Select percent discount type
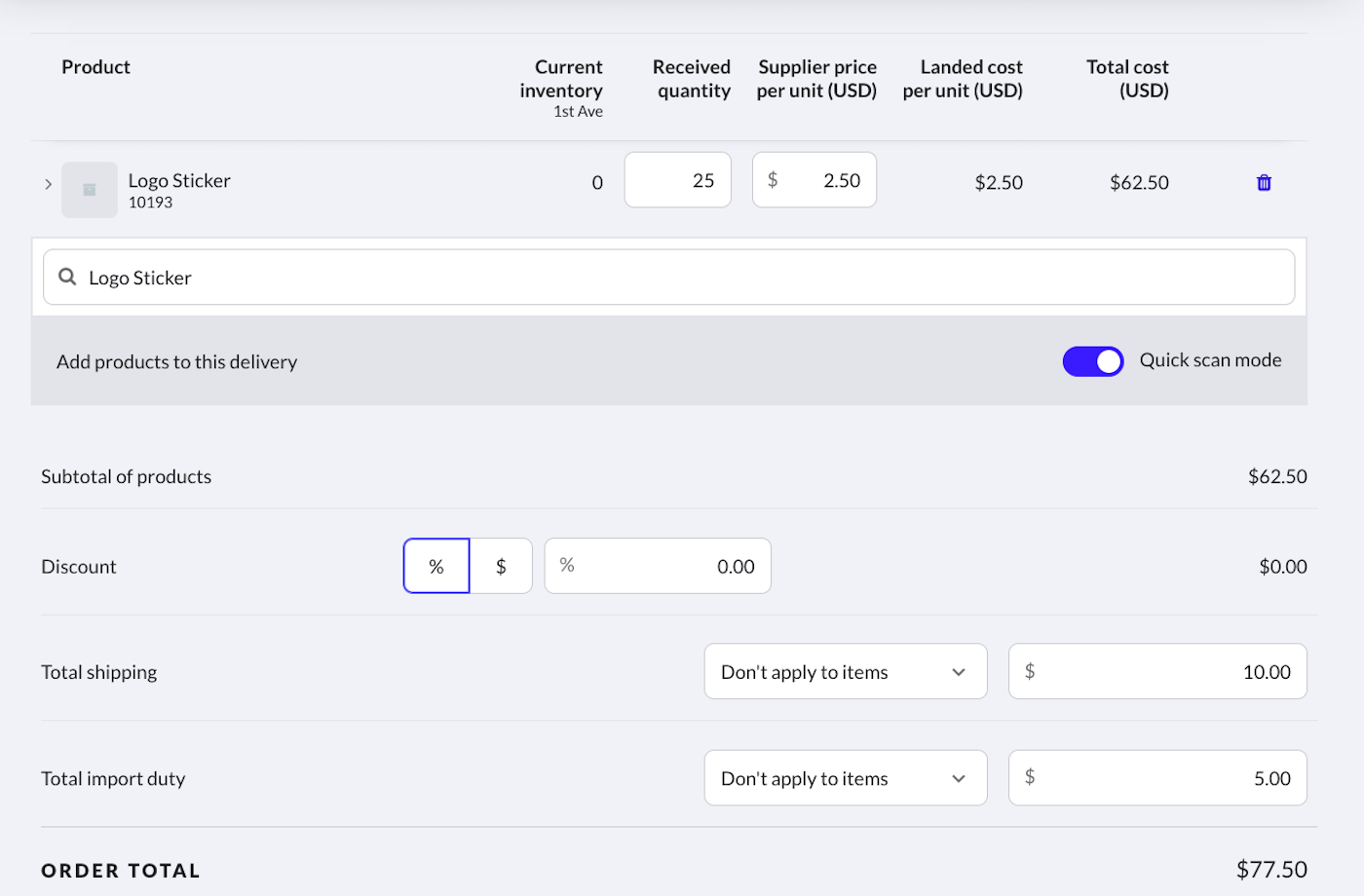This screenshot has width=1364, height=896. click(436, 567)
